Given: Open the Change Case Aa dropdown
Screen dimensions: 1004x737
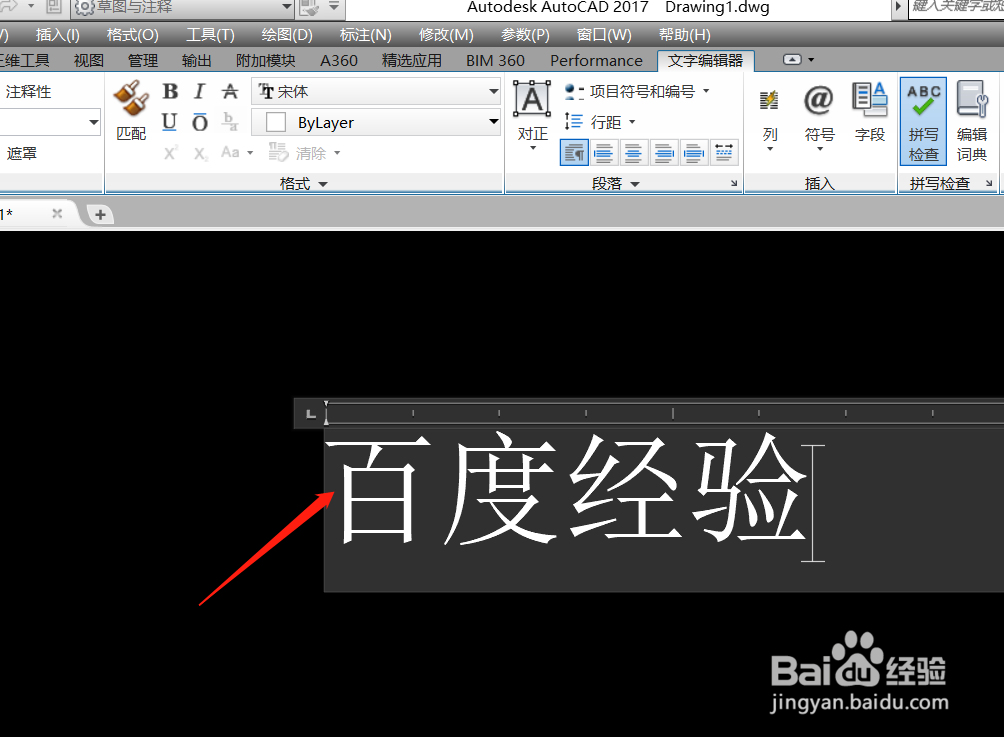Looking at the screenshot, I should [236, 153].
